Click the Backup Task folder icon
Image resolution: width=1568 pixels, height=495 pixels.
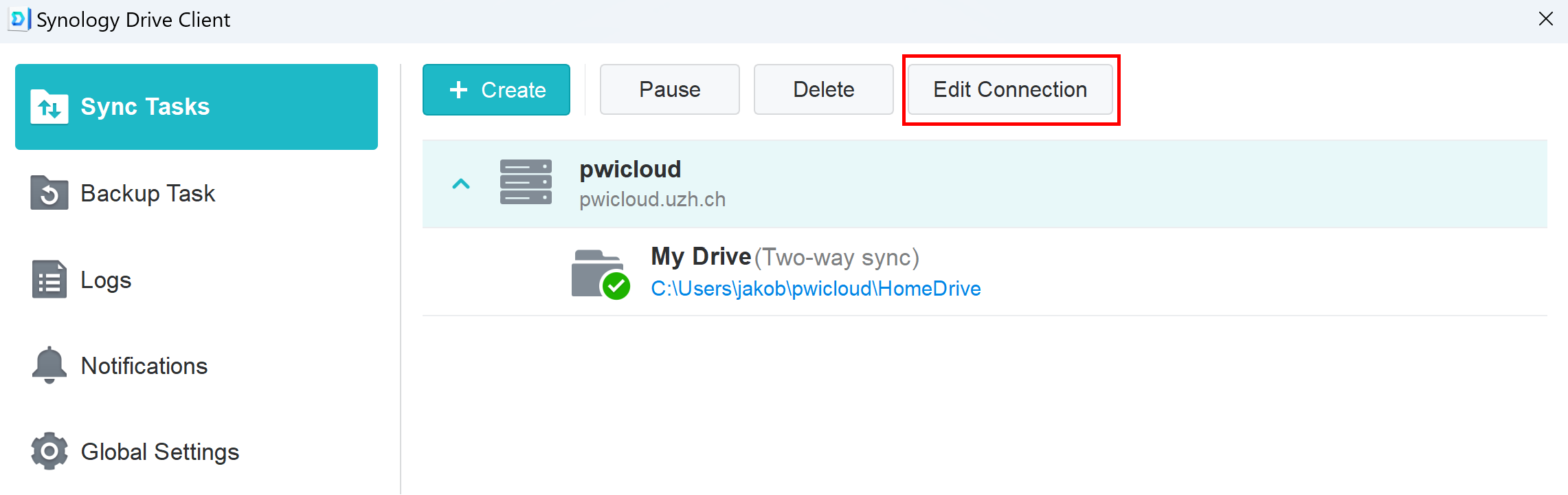click(x=49, y=193)
